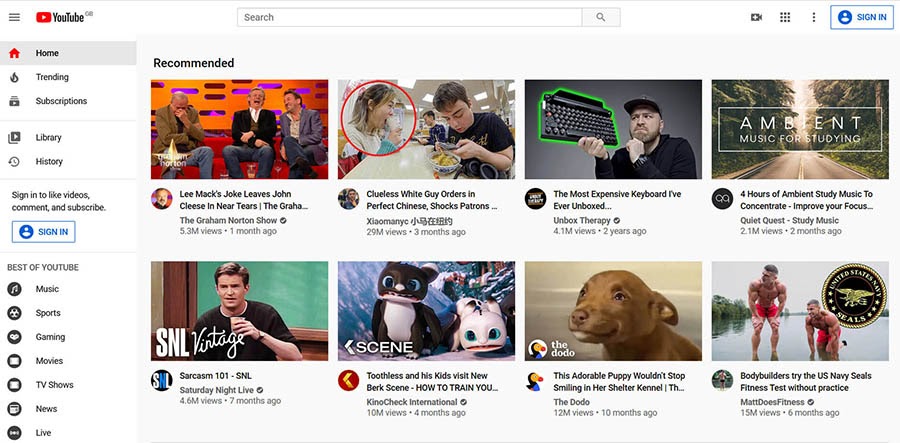Open the Bodybuilders try Navy Seals title

tap(805, 382)
